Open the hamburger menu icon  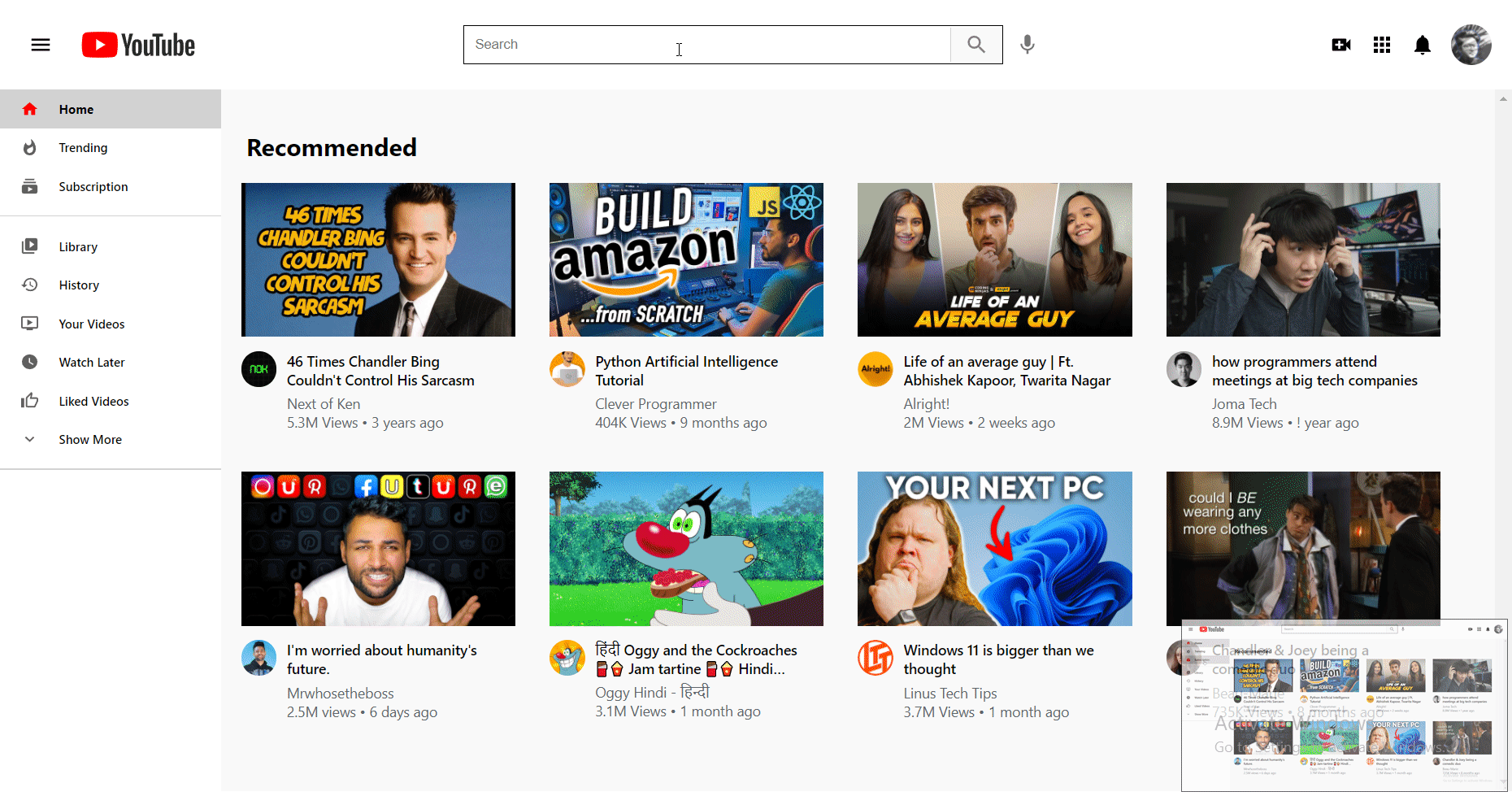pyautogui.click(x=41, y=45)
